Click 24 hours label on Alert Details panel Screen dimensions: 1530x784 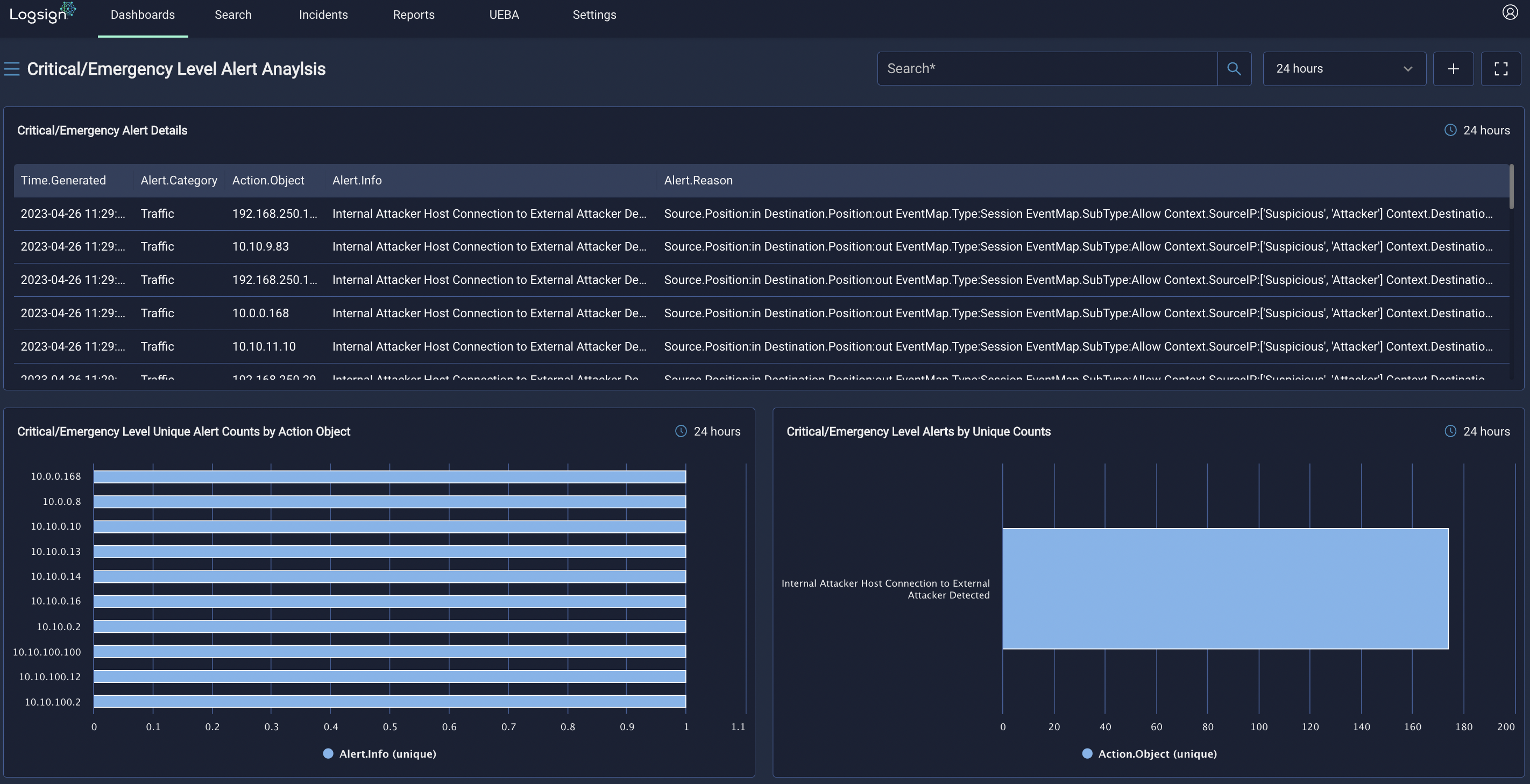pyautogui.click(x=1486, y=130)
